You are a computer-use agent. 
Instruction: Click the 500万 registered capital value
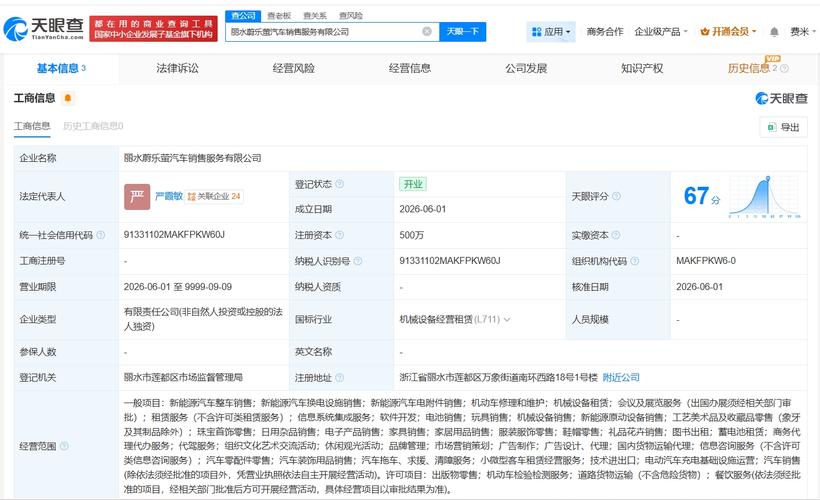pos(412,235)
